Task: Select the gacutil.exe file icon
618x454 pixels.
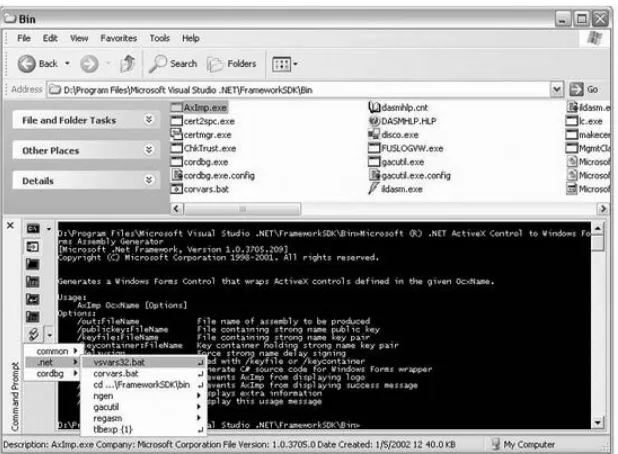Action: (374, 162)
